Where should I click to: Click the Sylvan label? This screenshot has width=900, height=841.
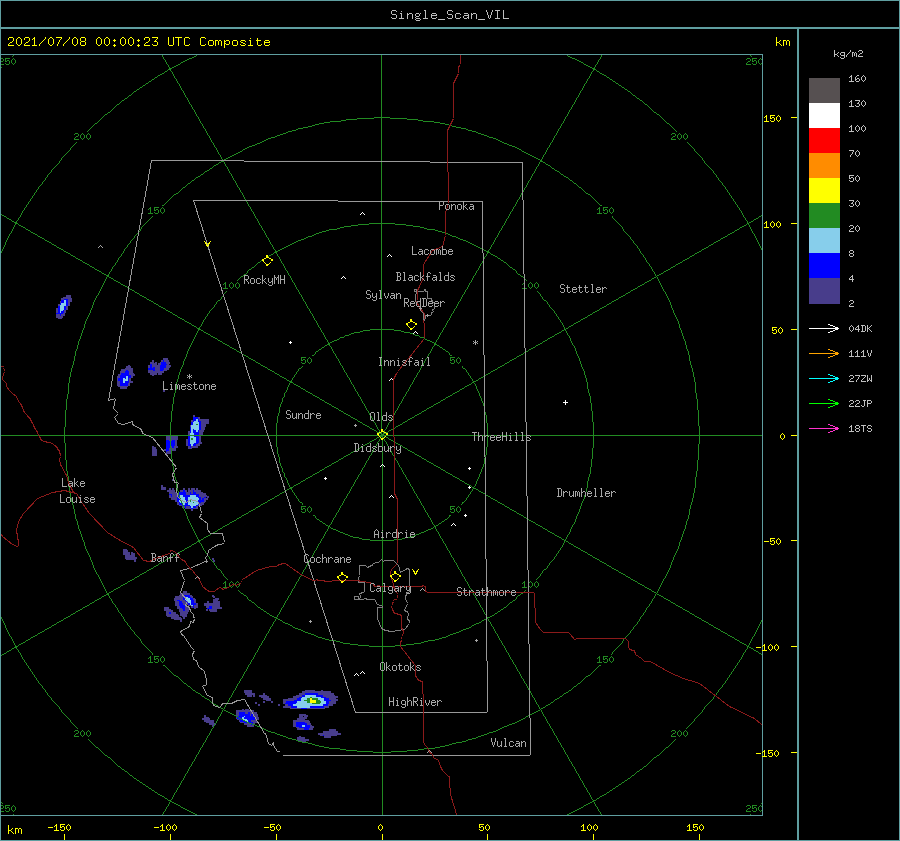coord(383,295)
